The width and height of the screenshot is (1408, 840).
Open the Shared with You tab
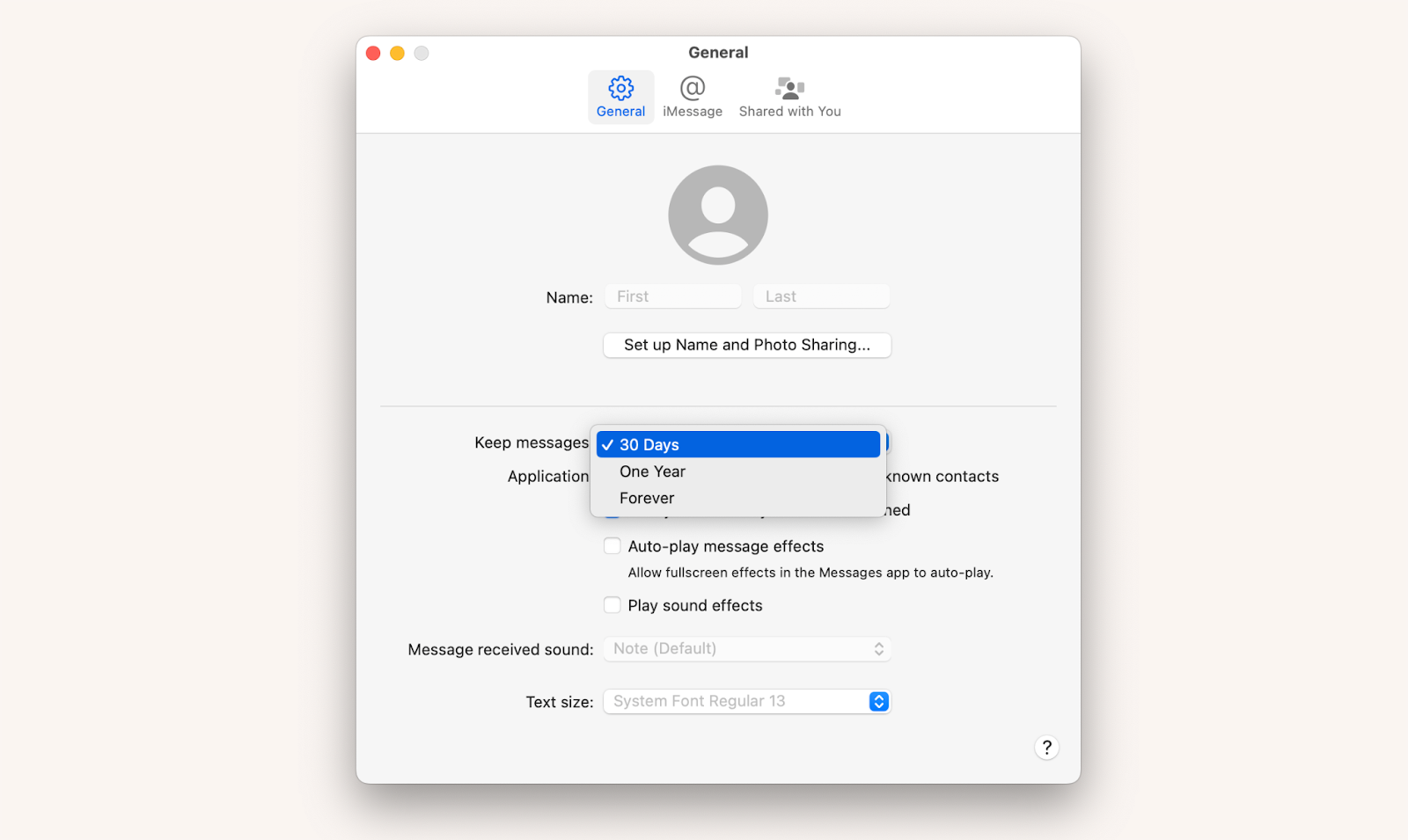click(x=789, y=97)
